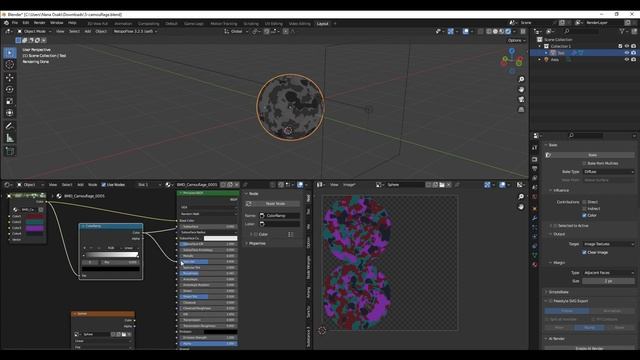Open the Window menu
The width and height of the screenshot is (640, 360).
(56, 23)
